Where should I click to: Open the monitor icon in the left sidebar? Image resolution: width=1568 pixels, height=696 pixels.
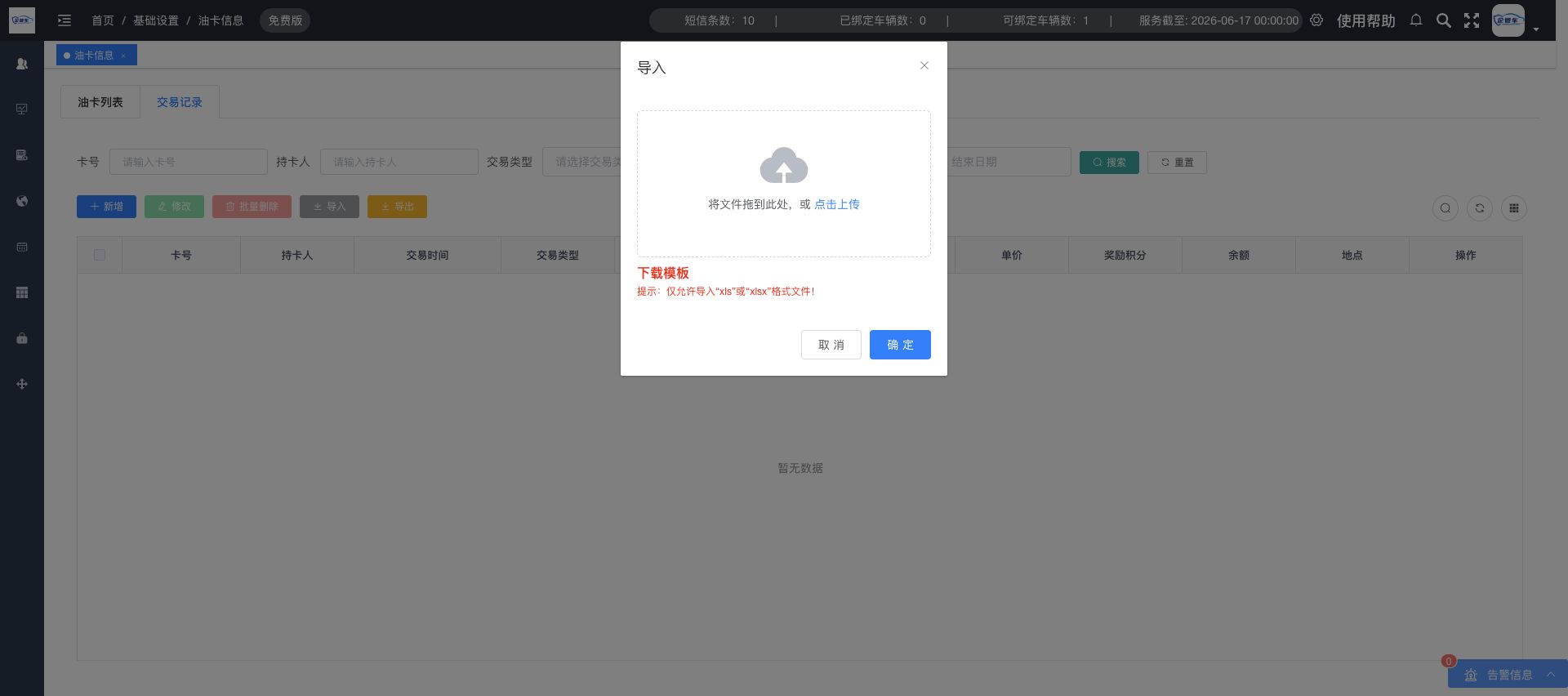[22, 109]
